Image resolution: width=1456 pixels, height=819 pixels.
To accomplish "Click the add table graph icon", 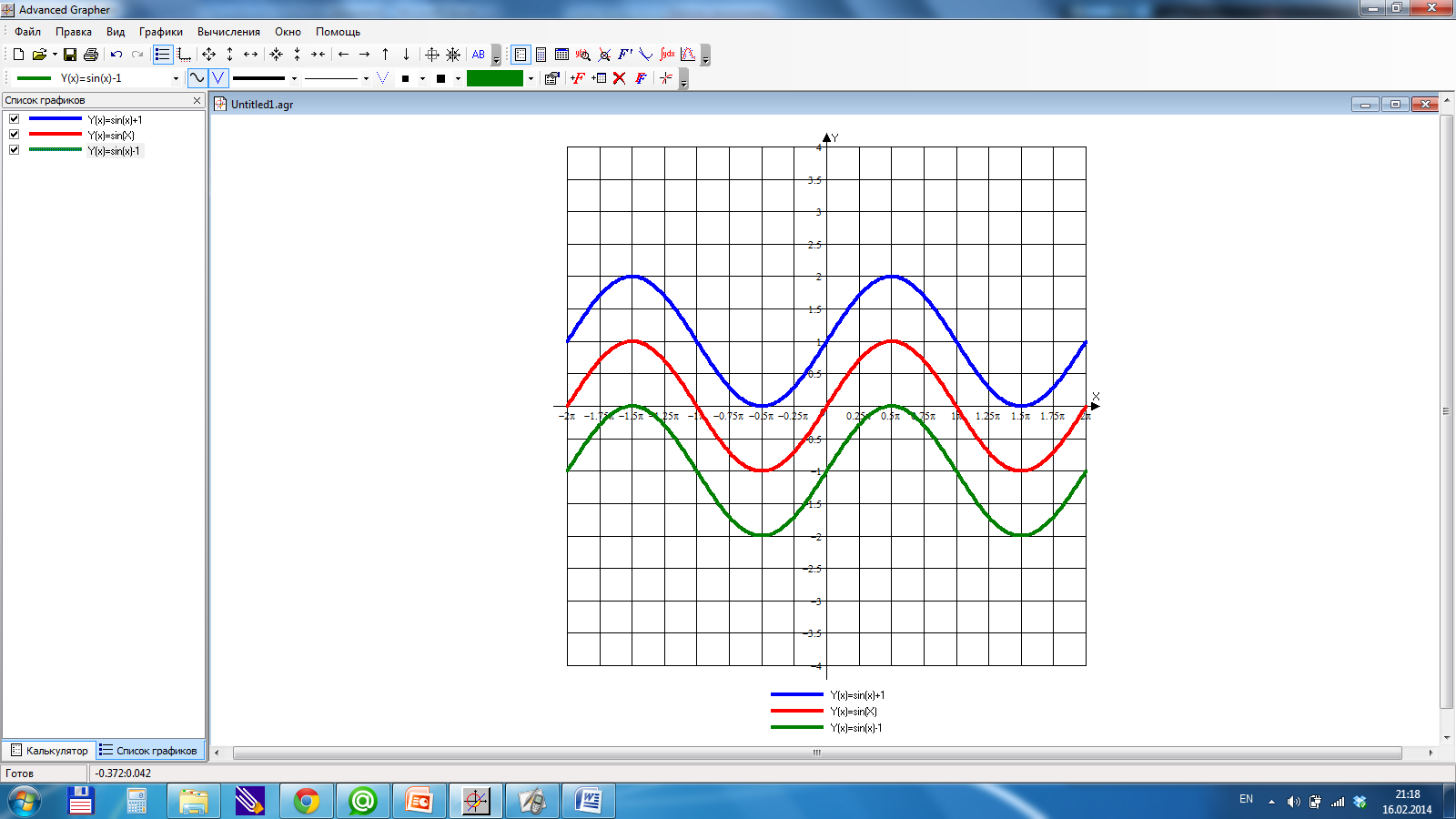I will click(599, 78).
